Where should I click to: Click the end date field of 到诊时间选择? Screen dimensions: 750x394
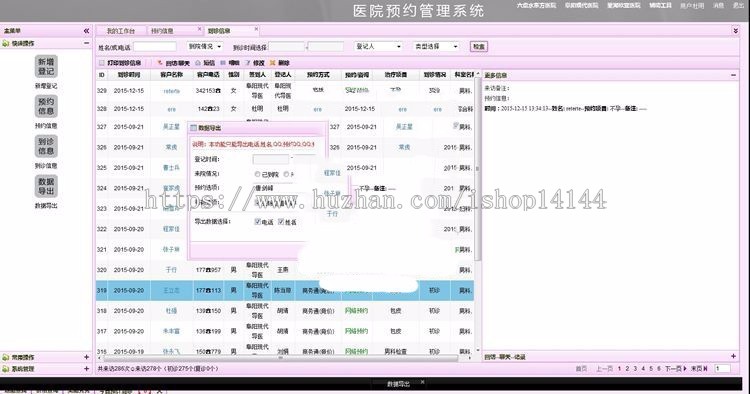pos(326,47)
